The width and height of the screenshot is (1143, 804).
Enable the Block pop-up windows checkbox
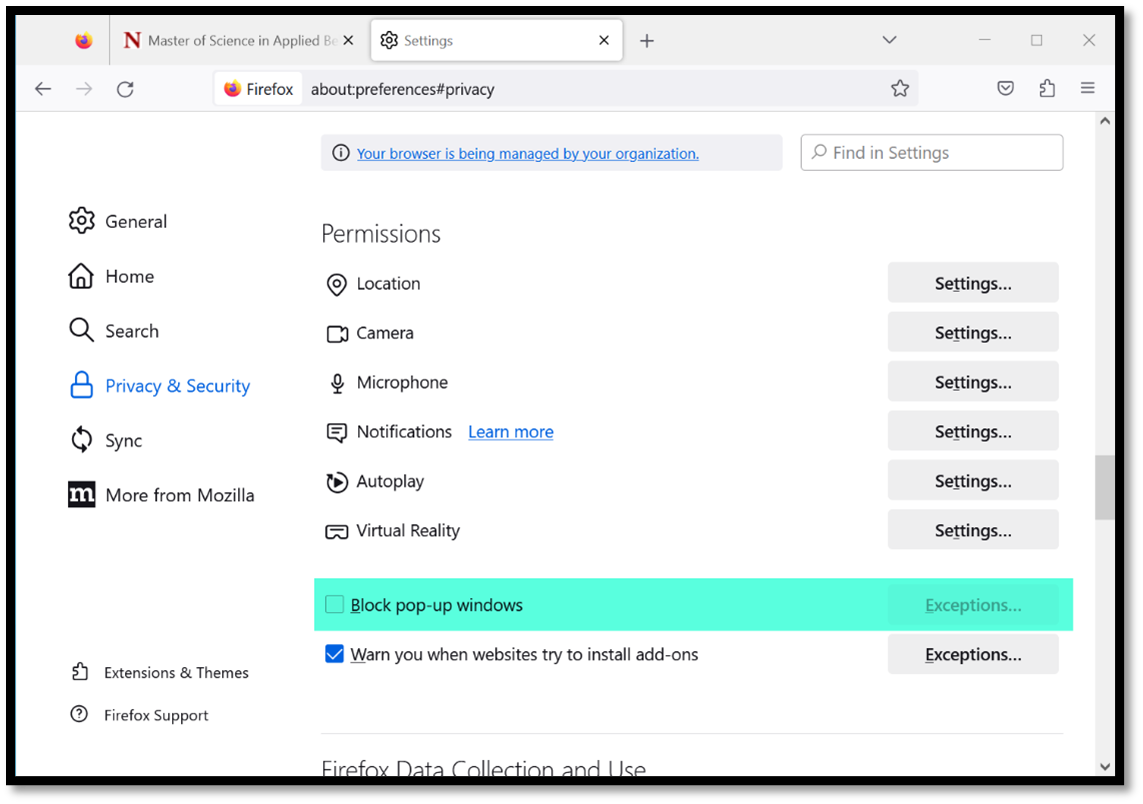[335, 605]
